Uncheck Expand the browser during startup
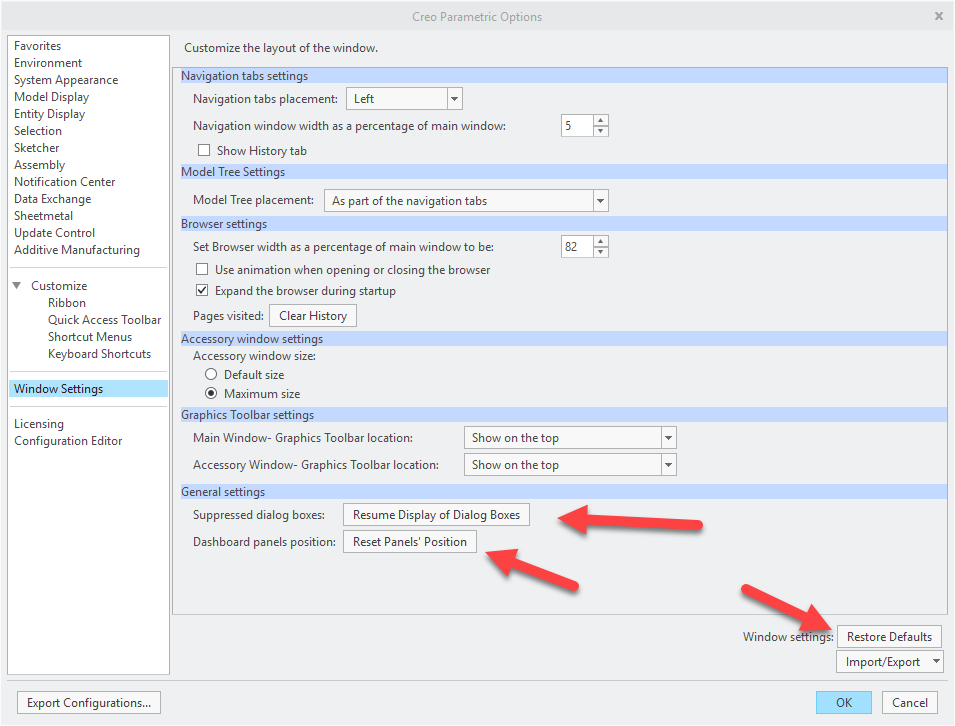 [x=202, y=291]
